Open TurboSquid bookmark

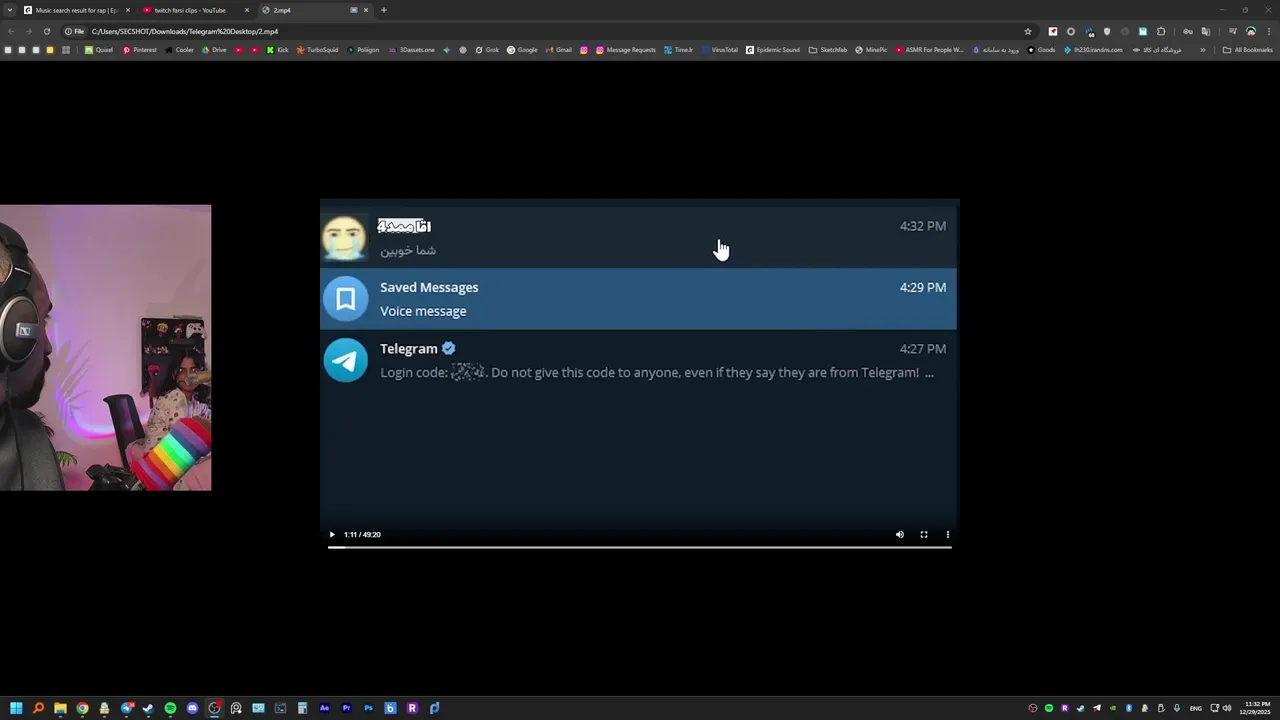tap(317, 49)
